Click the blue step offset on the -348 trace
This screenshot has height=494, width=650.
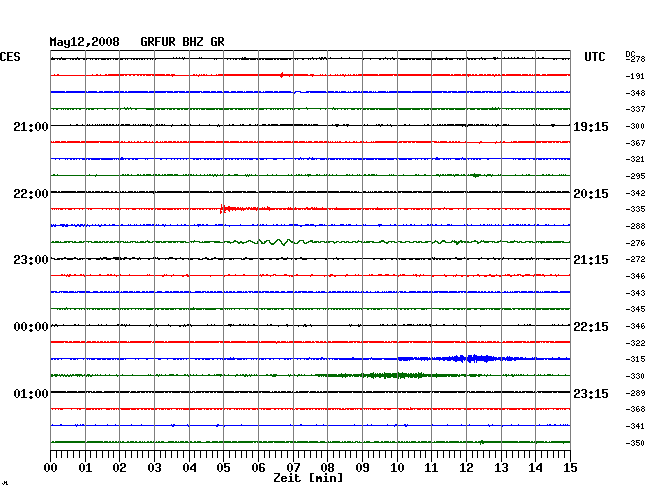pyautogui.click(x=297, y=92)
